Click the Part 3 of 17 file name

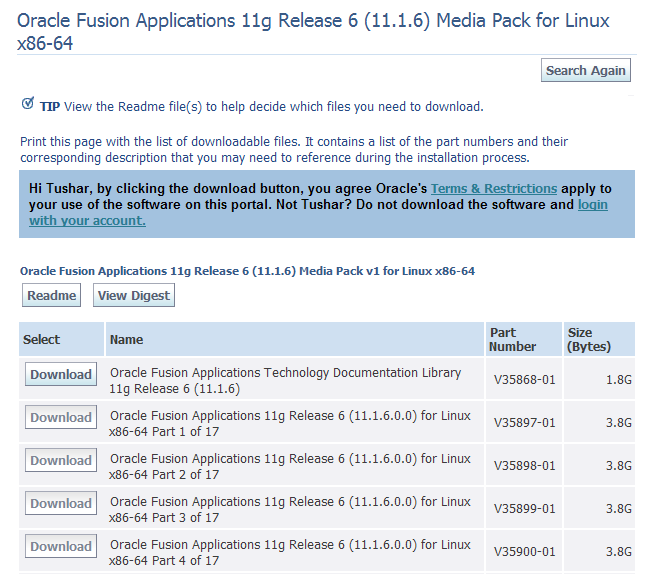pyautogui.click(x=290, y=509)
